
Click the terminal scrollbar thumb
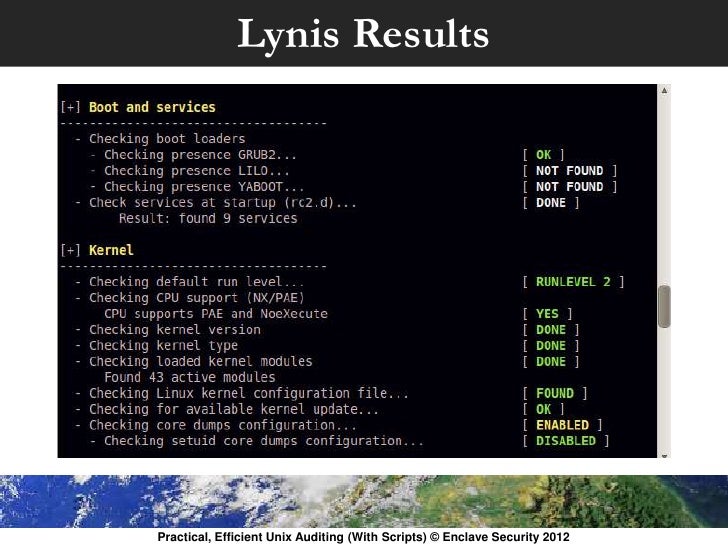coord(664,306)
